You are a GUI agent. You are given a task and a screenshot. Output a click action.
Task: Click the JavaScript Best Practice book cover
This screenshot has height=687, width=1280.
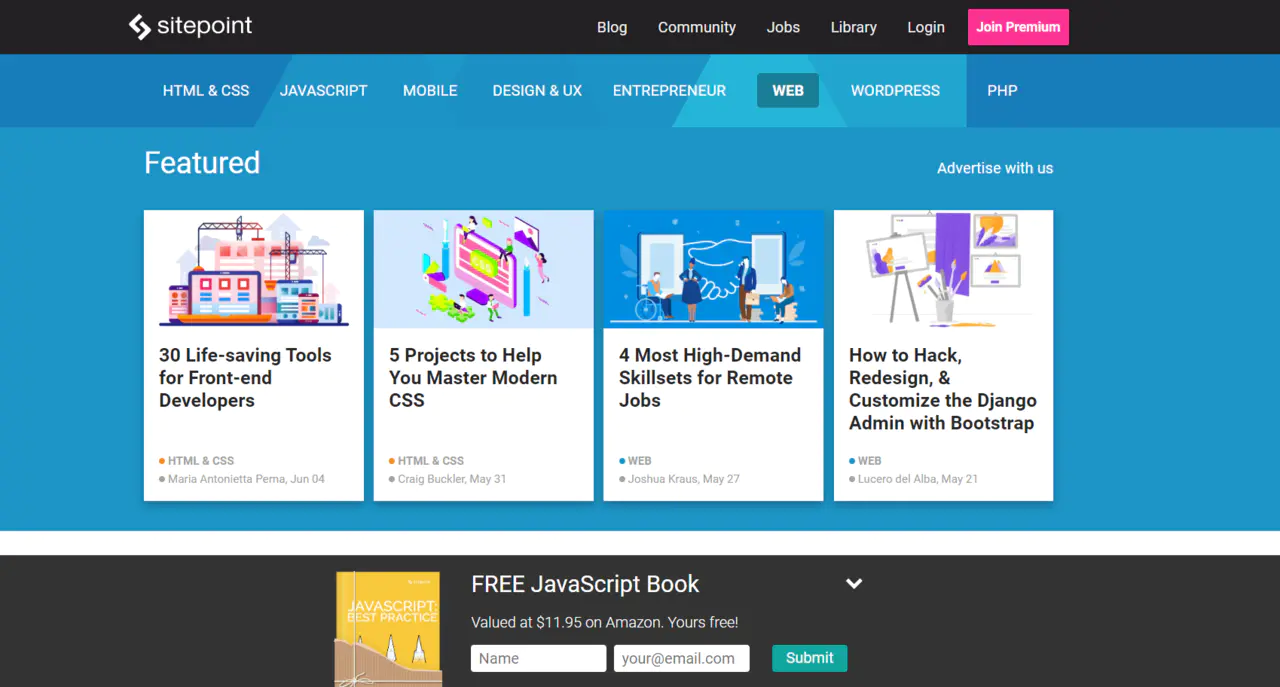[389, 629]
